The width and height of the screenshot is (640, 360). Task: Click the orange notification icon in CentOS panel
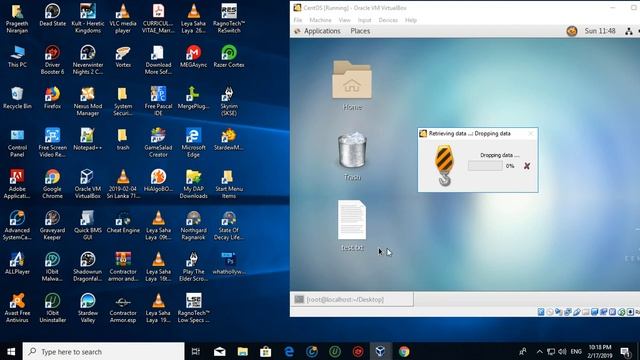tap(571, 31)
